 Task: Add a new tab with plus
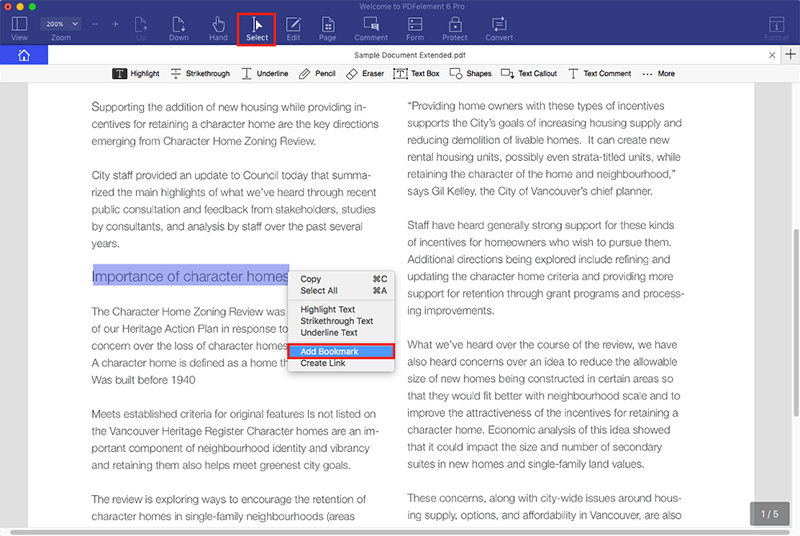coord(790,54)
